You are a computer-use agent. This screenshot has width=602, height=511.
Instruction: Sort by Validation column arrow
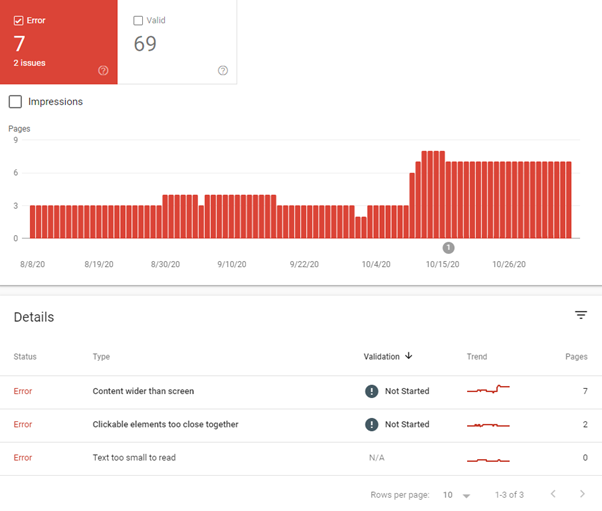point(408,356)
